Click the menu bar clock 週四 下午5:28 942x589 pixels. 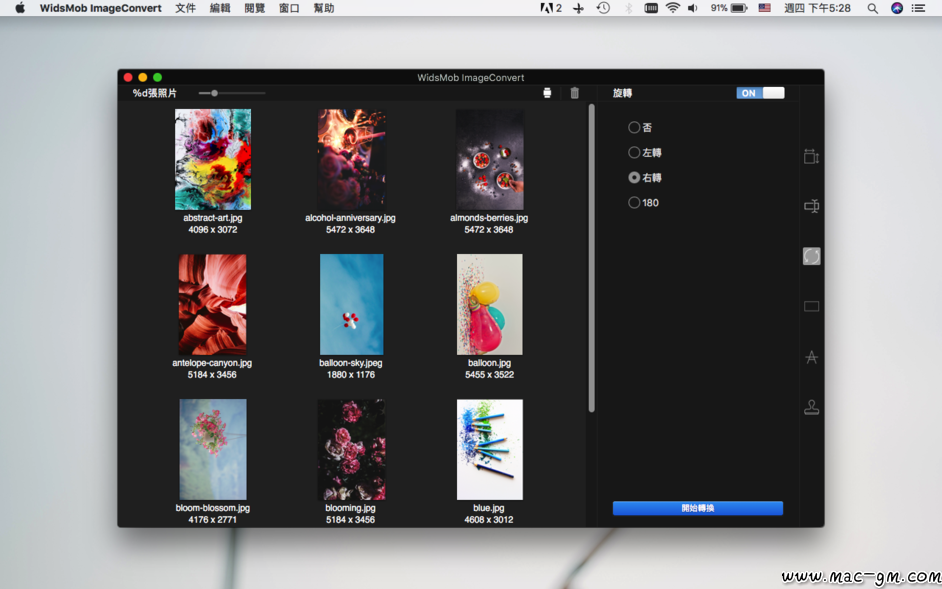pos(817,8)
